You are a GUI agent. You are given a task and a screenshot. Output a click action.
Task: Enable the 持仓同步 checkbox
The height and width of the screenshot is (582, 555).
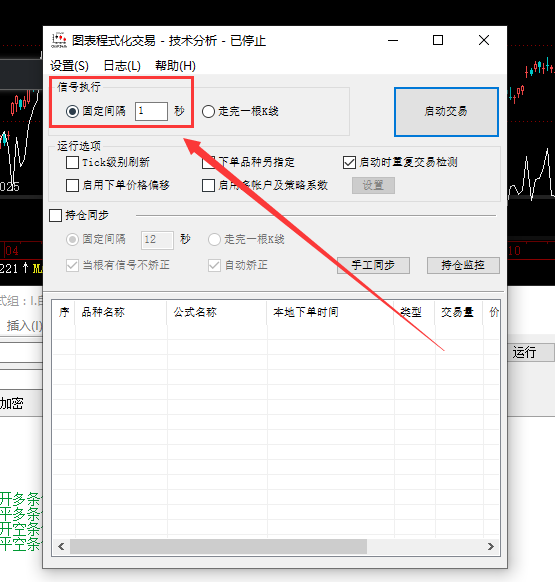pyautogui.click(x=55, y=215)
